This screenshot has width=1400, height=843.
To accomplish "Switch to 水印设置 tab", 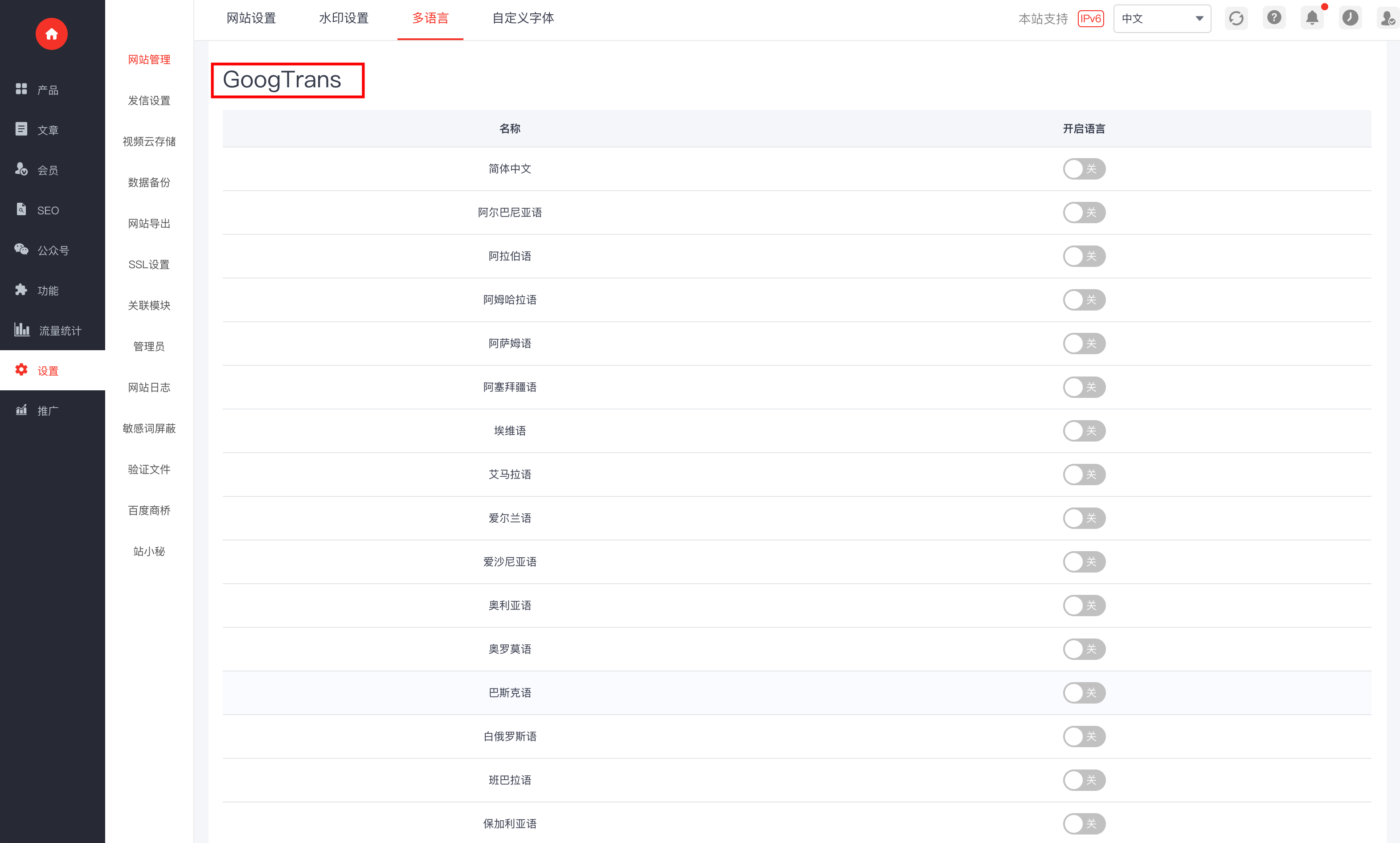I will [x=344, y=19].
